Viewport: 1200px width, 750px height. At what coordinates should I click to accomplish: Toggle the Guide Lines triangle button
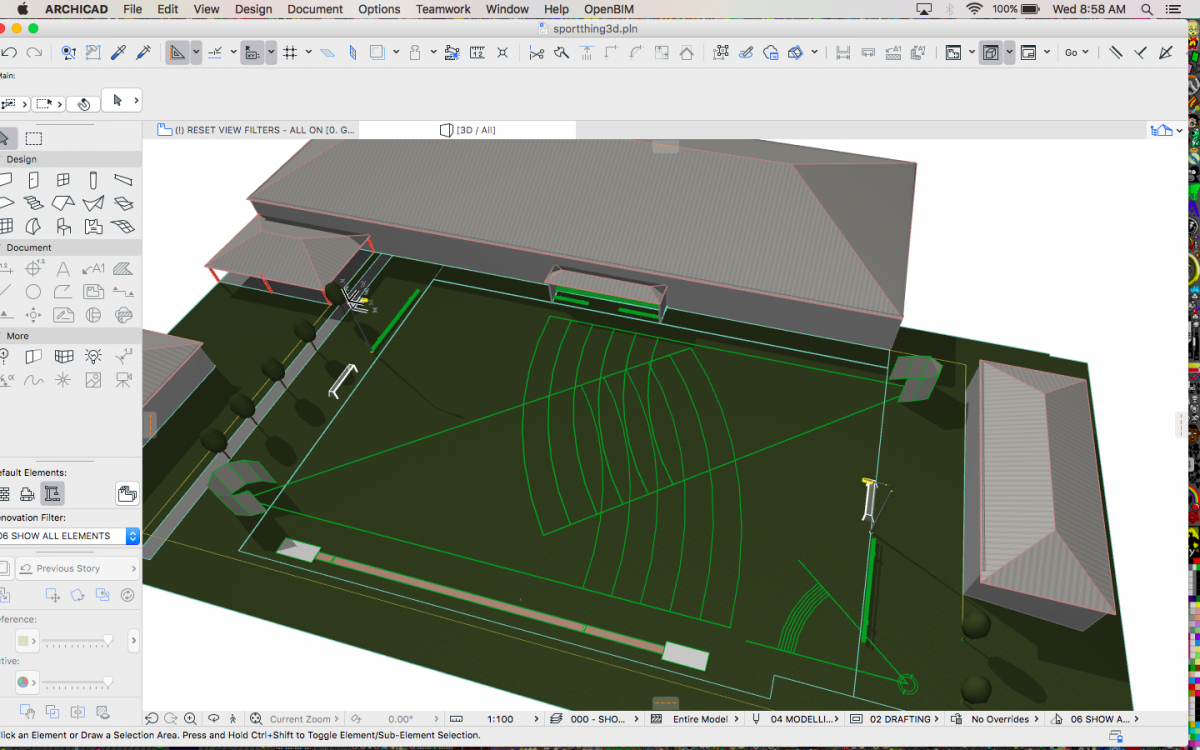[x=177, y=53]
